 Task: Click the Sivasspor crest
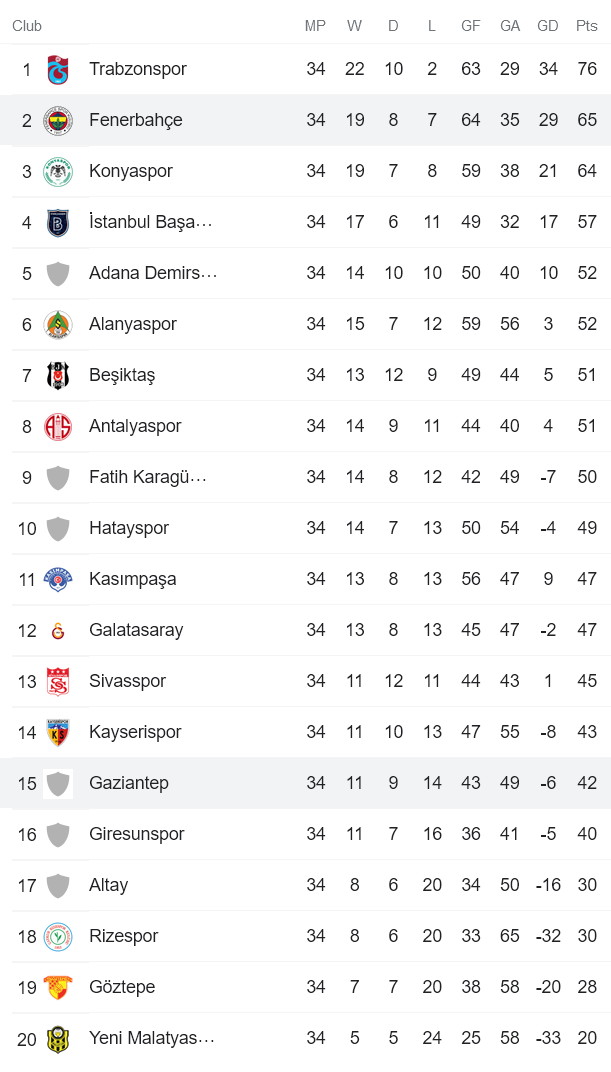57,681
